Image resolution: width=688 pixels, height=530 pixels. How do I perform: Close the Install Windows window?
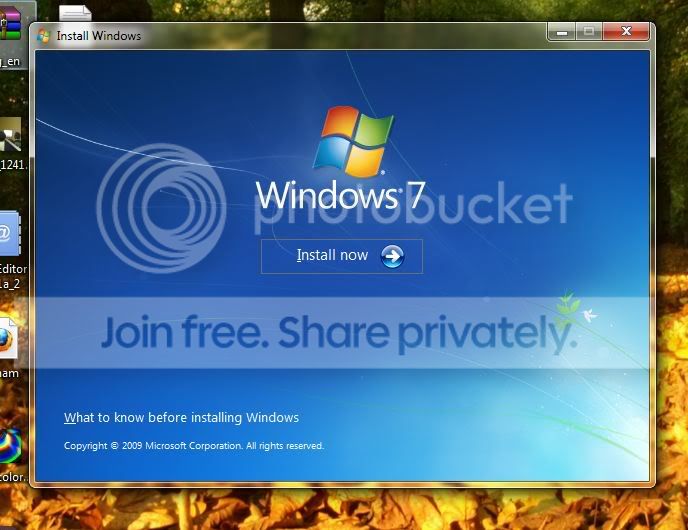pyautogui.click(x=626, y=31)
